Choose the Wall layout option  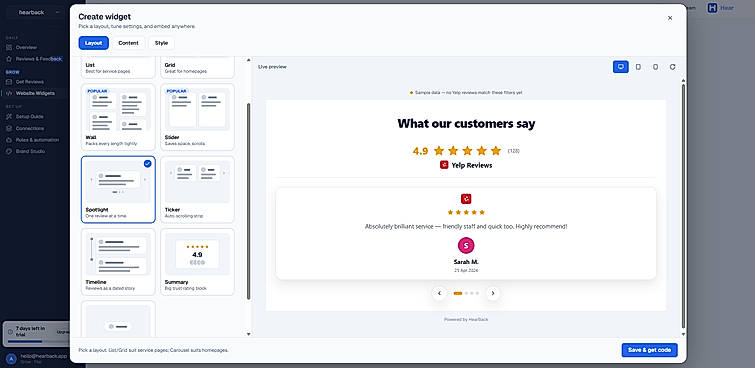pyautogui.click(x=118, y=117)
